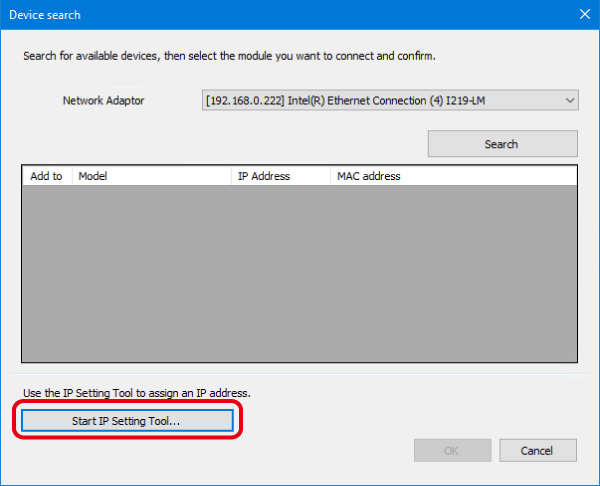Click the search instructions text at top
The height and width of the screenshot is (486, 600).
[230, 55]
